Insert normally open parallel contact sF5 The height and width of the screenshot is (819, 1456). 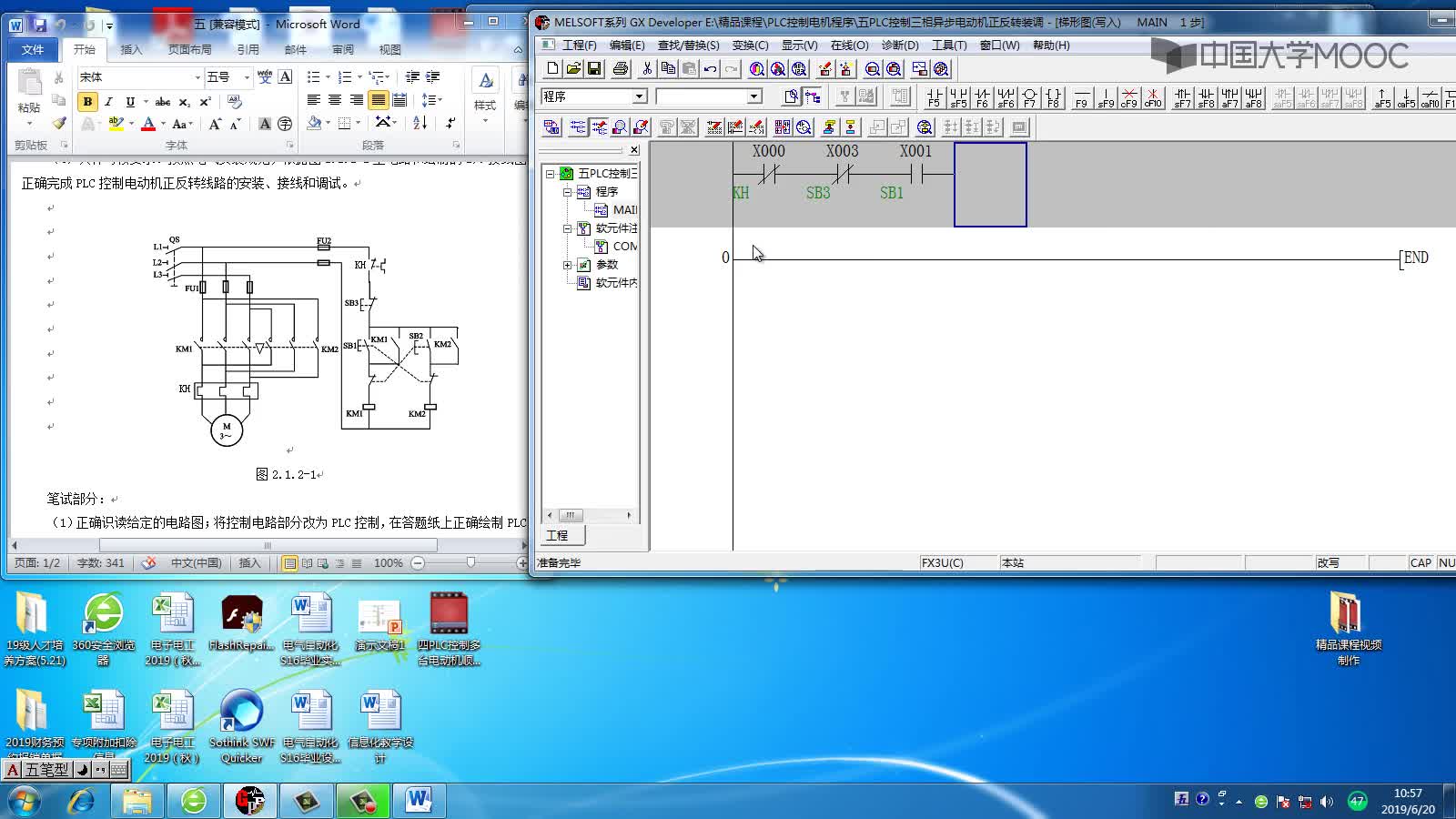click(x=958, y=96)
